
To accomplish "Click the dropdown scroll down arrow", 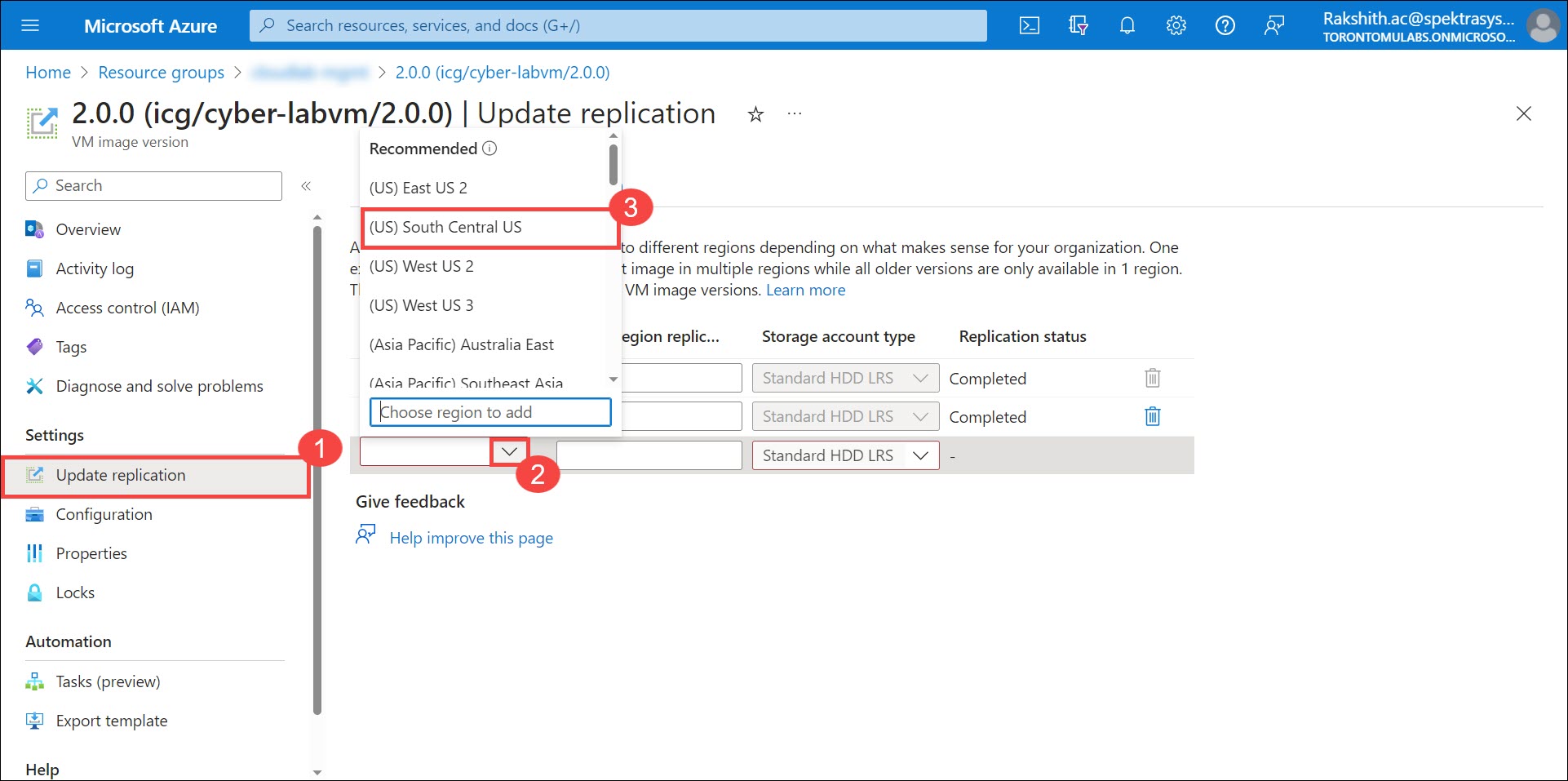I will (613, 379).
